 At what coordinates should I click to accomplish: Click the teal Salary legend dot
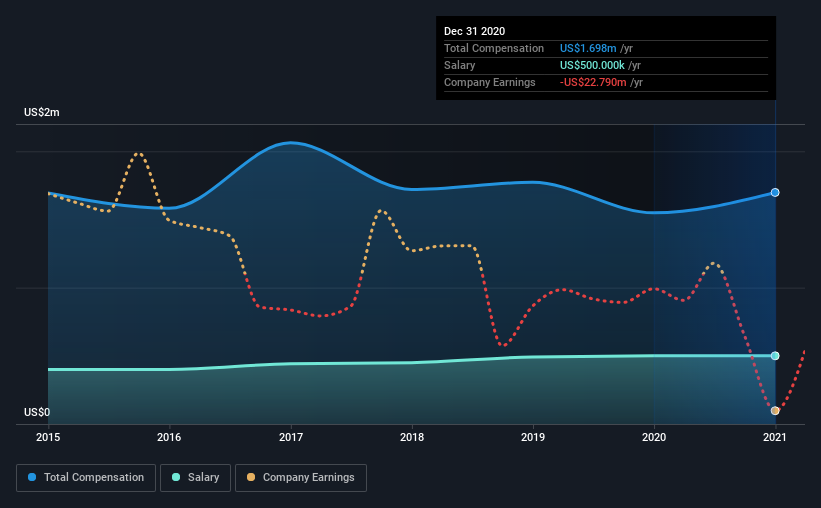point(176,477)
